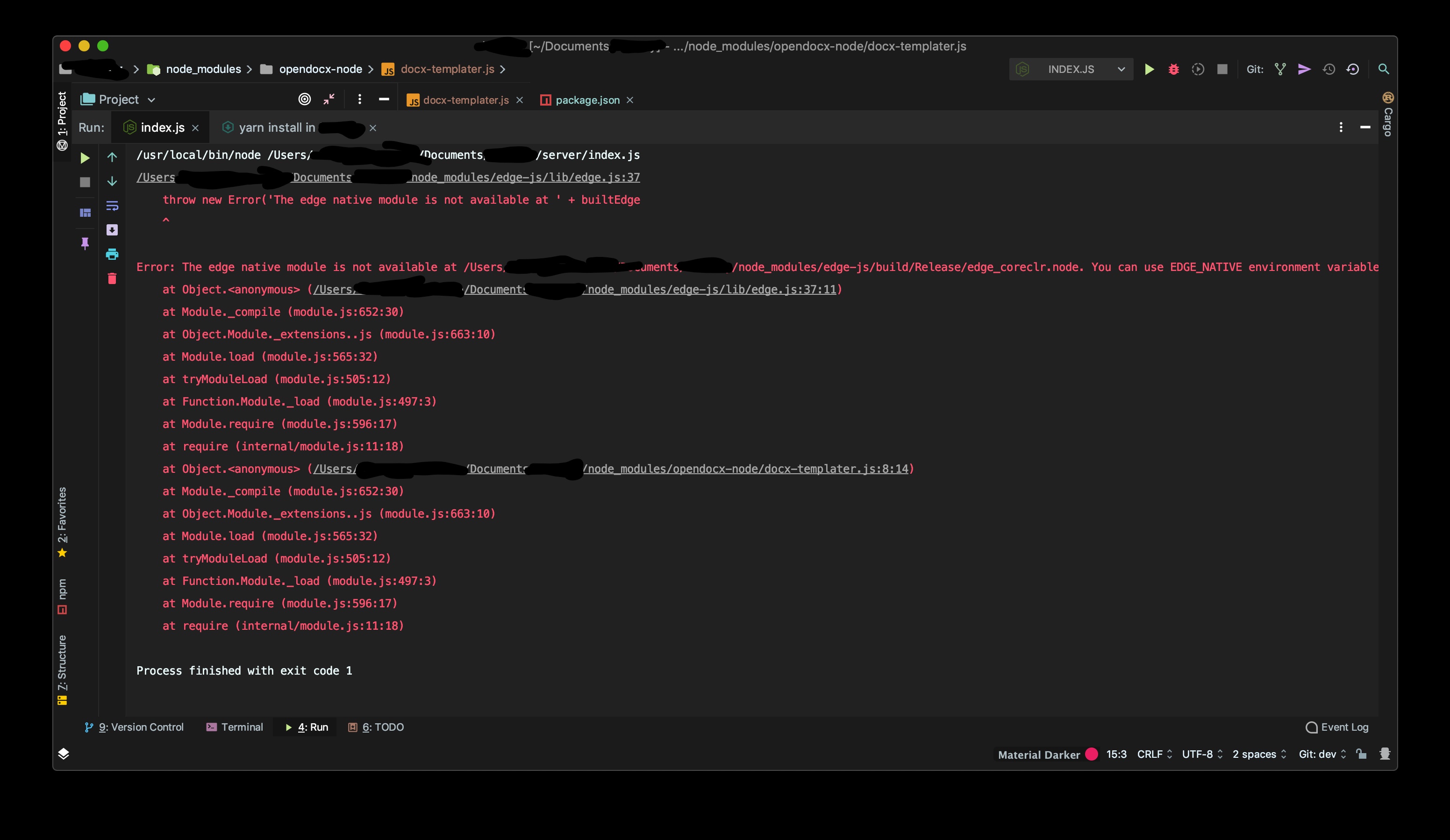Close the package.json tab
Viewport: 1450px width, 840px height.
pos(630,100)
